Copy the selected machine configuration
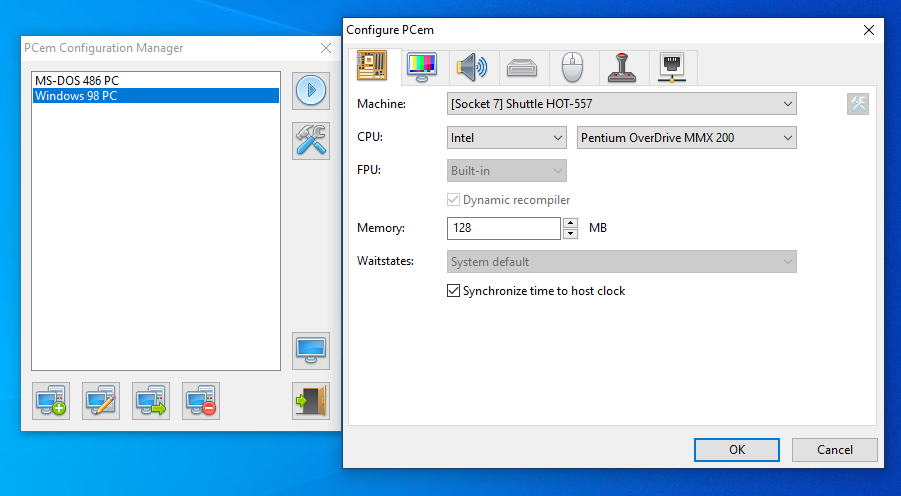The image size is (901, 496). 151,401
